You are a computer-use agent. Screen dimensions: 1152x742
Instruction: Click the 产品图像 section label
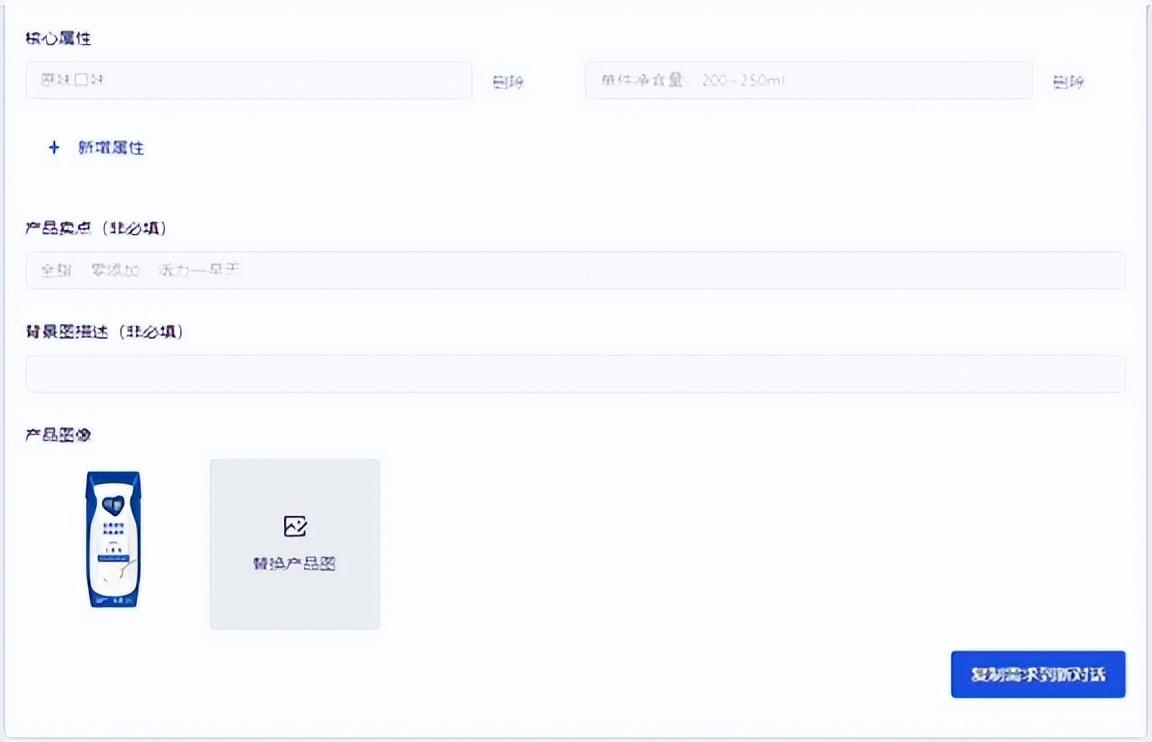59,435
